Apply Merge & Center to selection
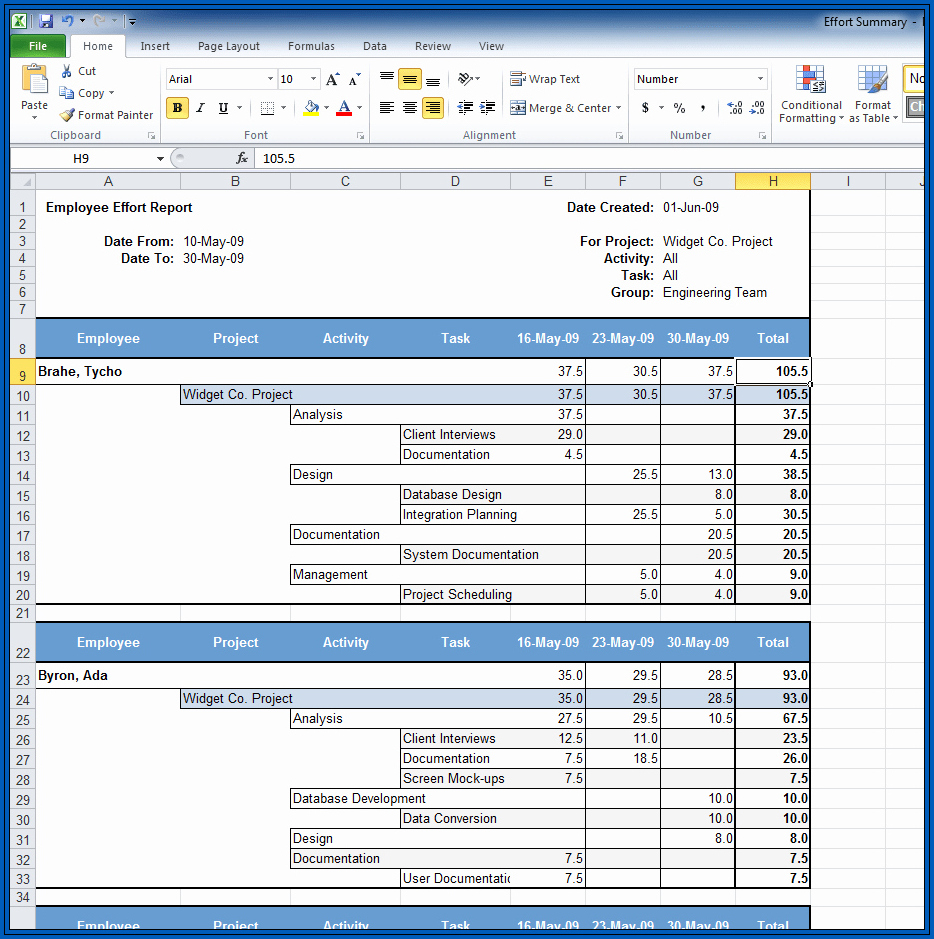This screenshot has width=934, height=939. [558, 107]
